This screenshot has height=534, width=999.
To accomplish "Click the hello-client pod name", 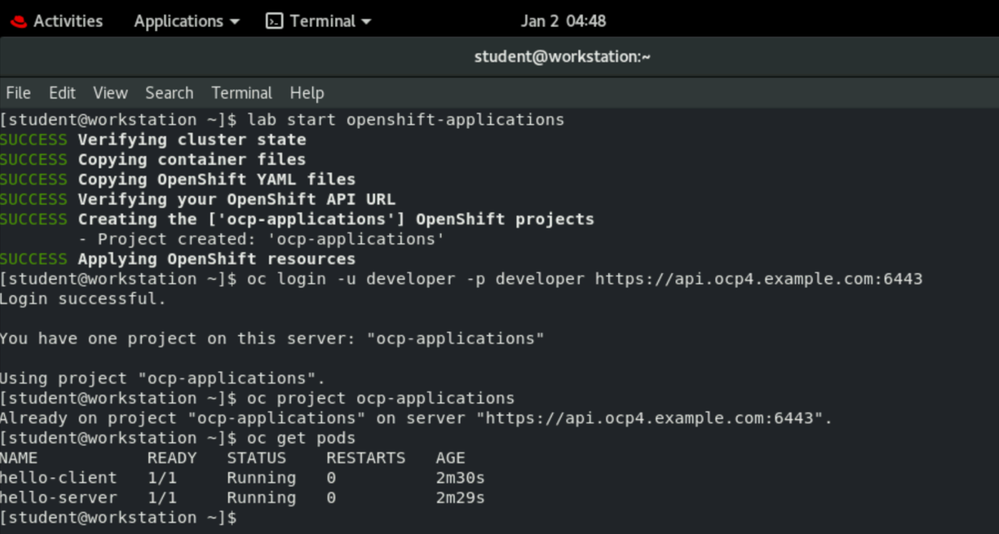I will (x=58, y=478).
